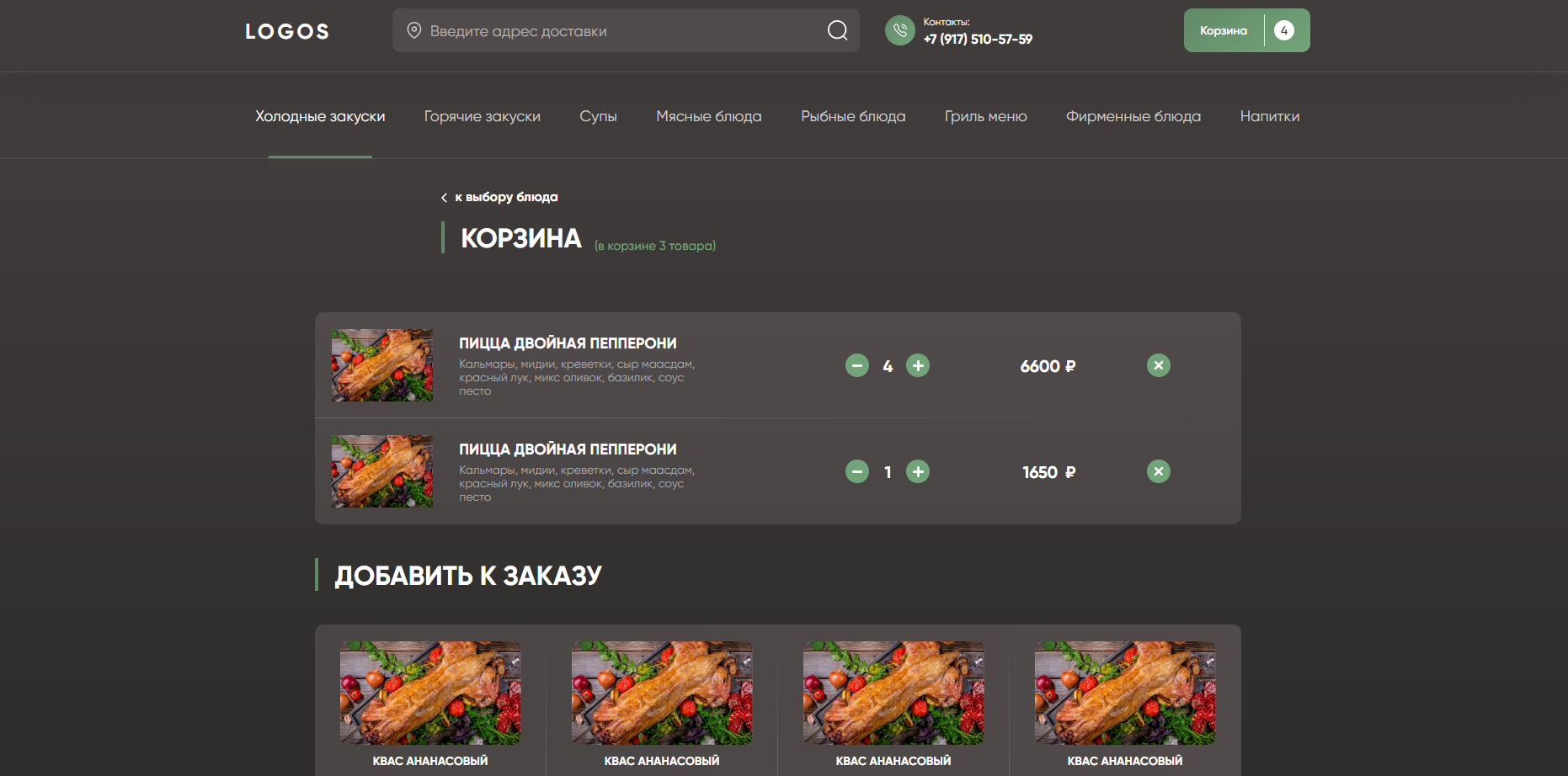Decrease quantity of the 6600 ₽ pizza
The height and width of the screenshot is (776, 1568).
[857, 365]
